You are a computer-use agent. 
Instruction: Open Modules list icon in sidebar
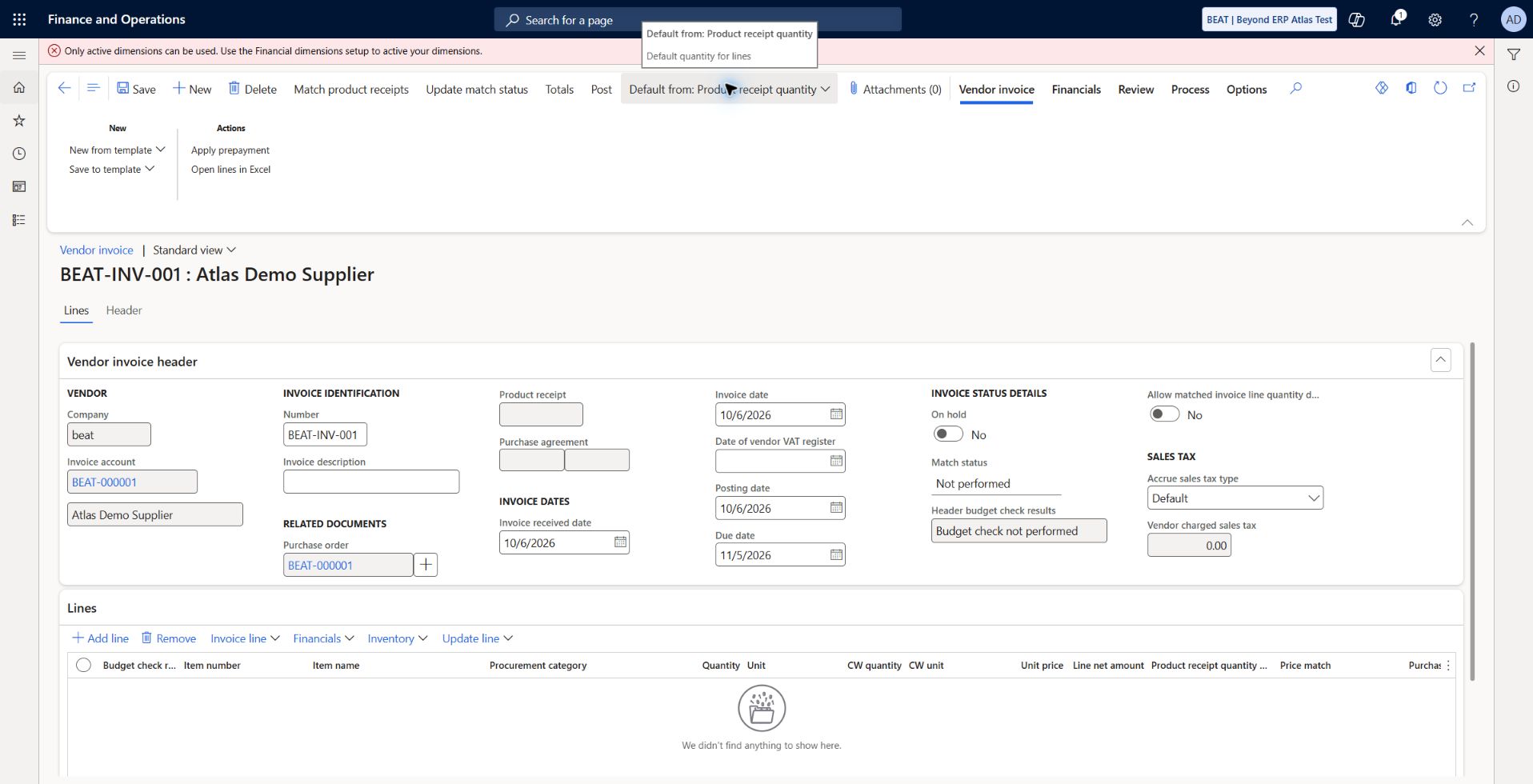19,220
